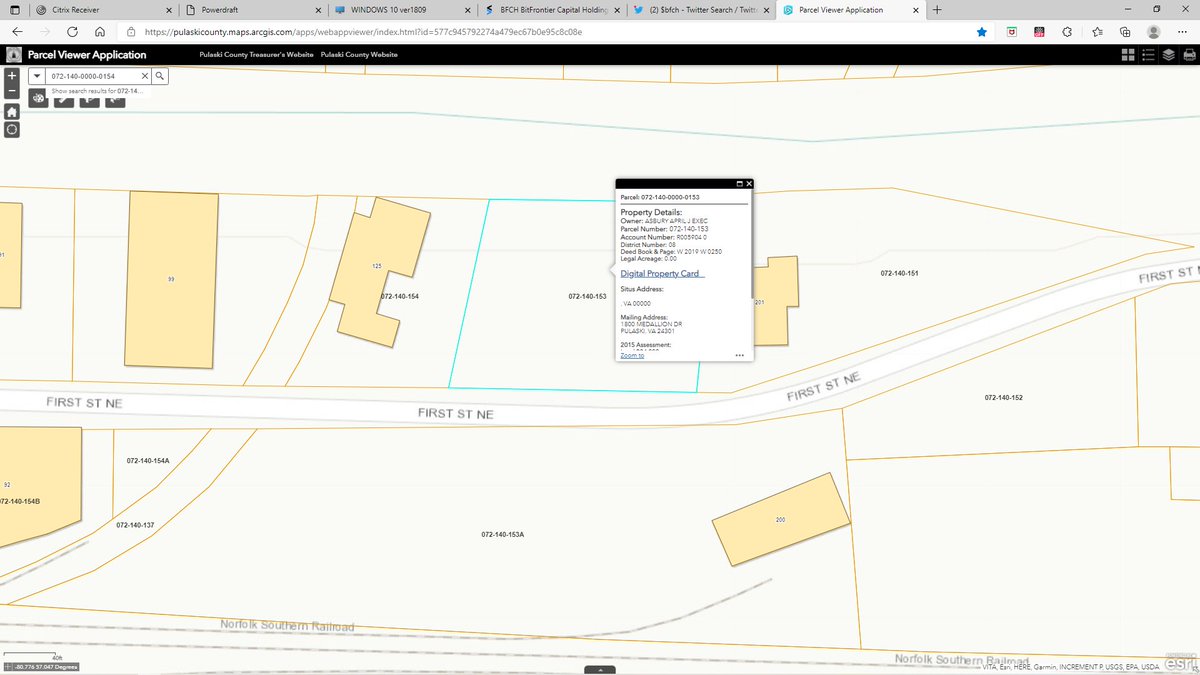Click building footprint numbered 200
The height and width of the screenshot is (675, 1200).
[780, 520]
